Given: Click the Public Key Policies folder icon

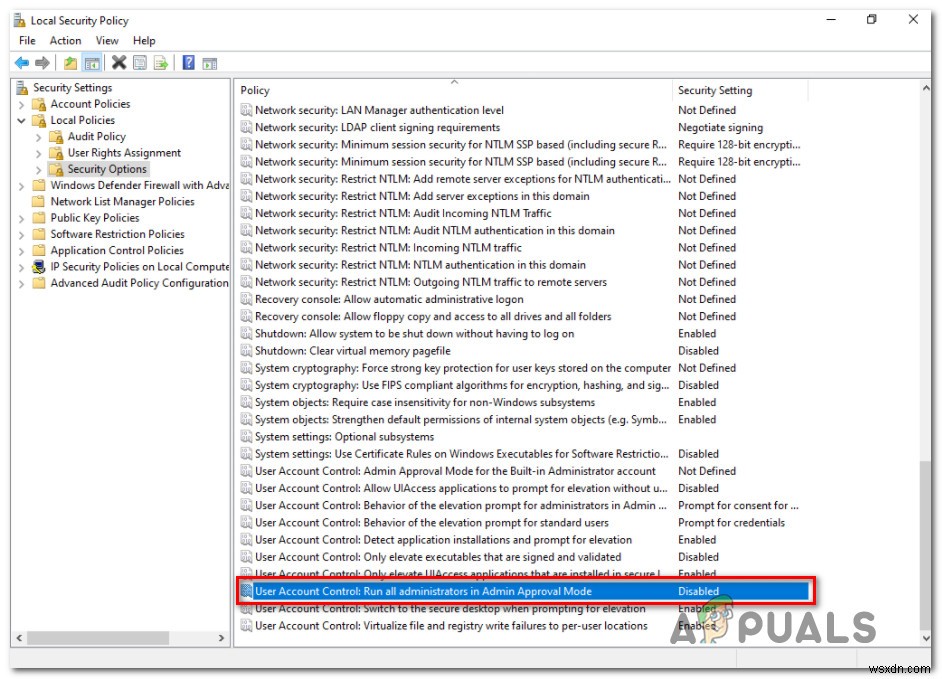Looking at the screenshot, I should pyautogui.click(x=39, y=218).
